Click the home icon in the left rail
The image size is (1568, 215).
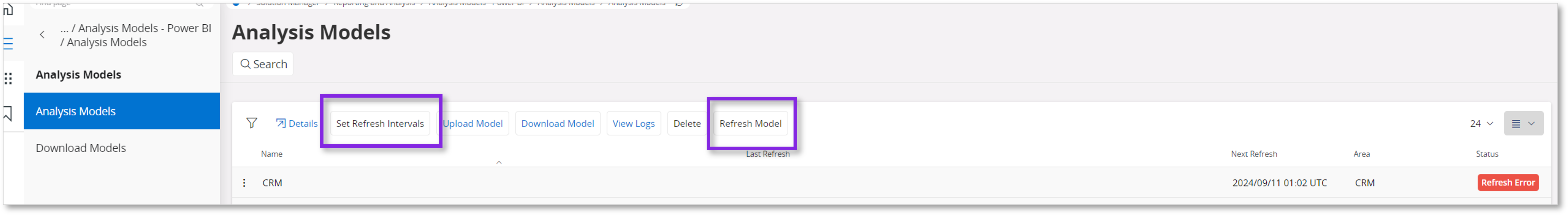pyautogui.click(x=8, y=10)
